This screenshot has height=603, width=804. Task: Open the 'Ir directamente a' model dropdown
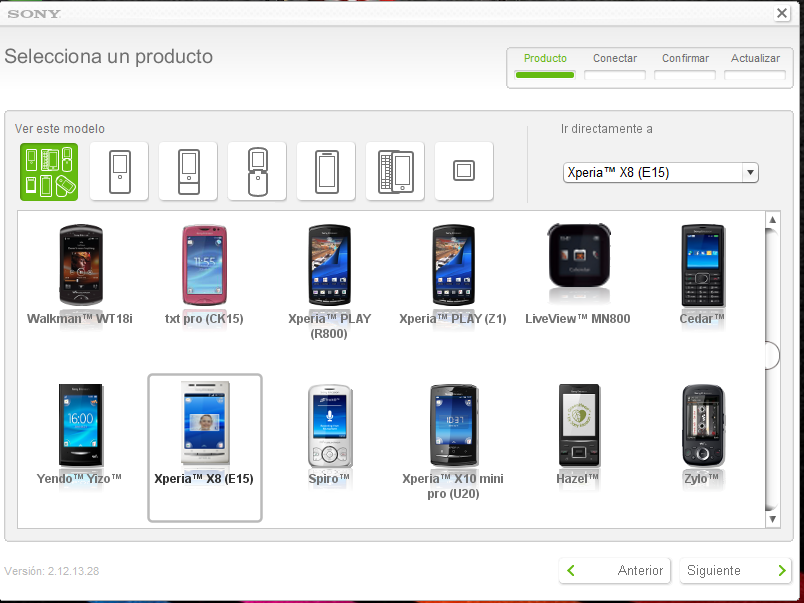click(660, 173)
